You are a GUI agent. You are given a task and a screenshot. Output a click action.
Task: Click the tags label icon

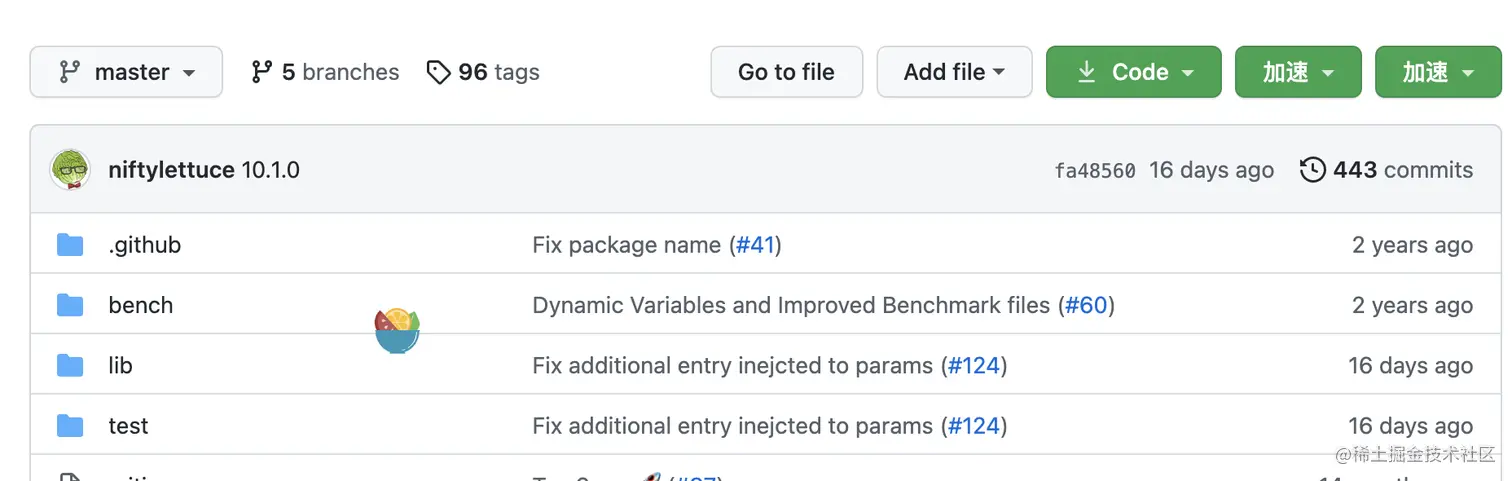[438, 72]
